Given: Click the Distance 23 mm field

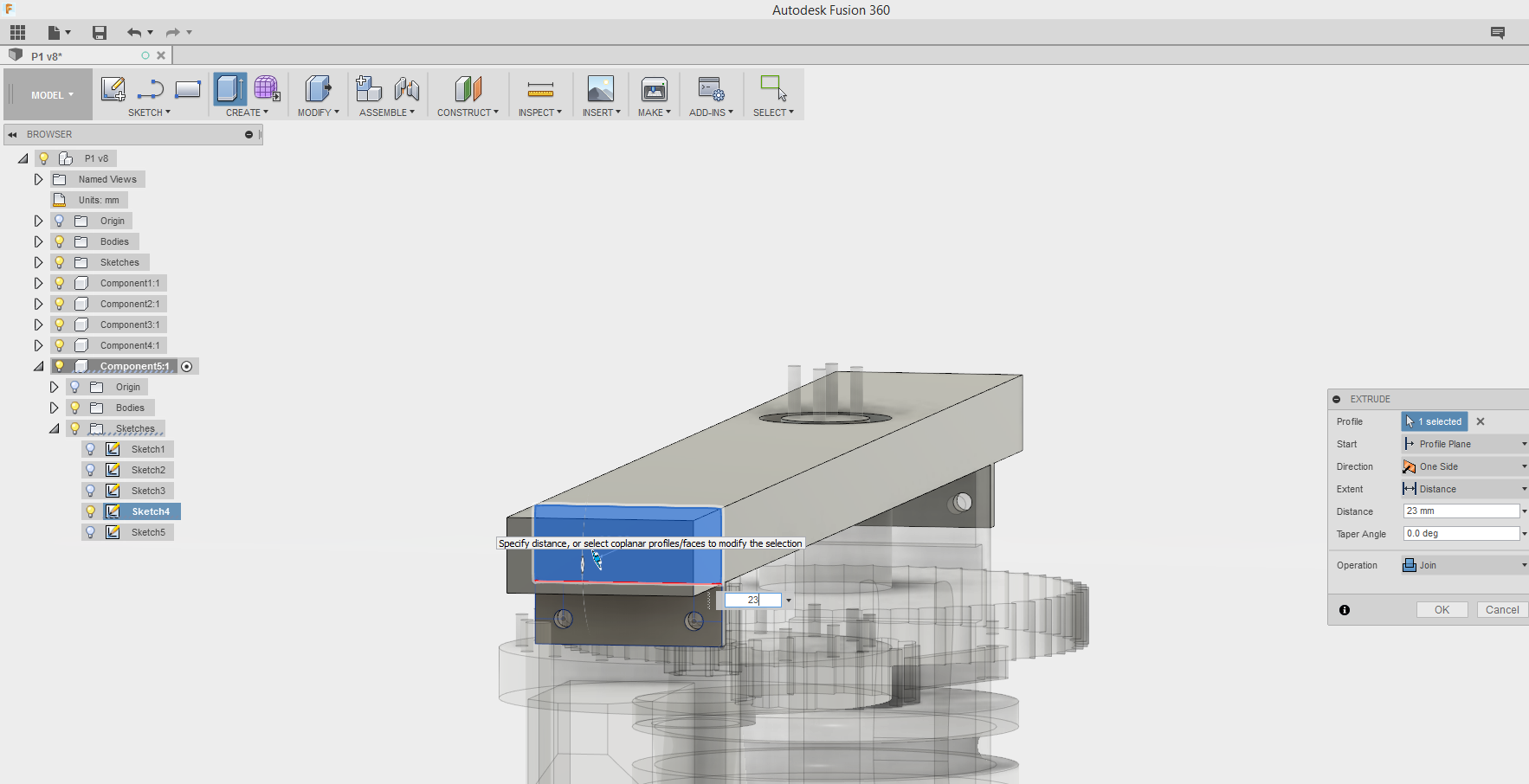Looking at the screenshot, I should point(1461,511).
